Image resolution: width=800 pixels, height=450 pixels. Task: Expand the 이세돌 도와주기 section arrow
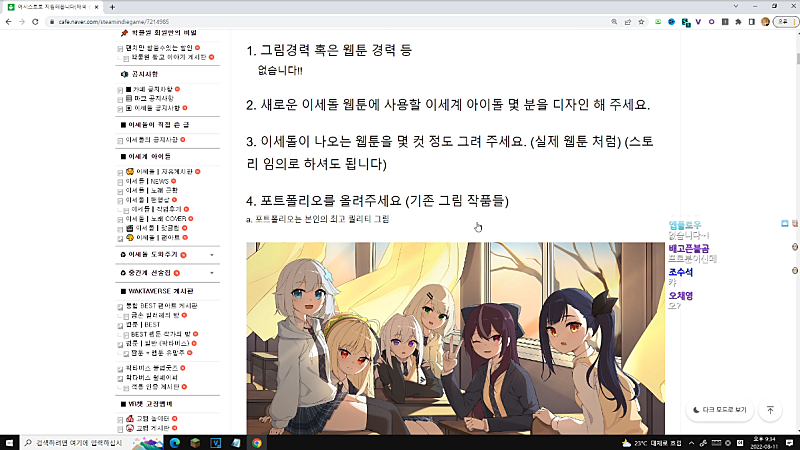point(212,255)
